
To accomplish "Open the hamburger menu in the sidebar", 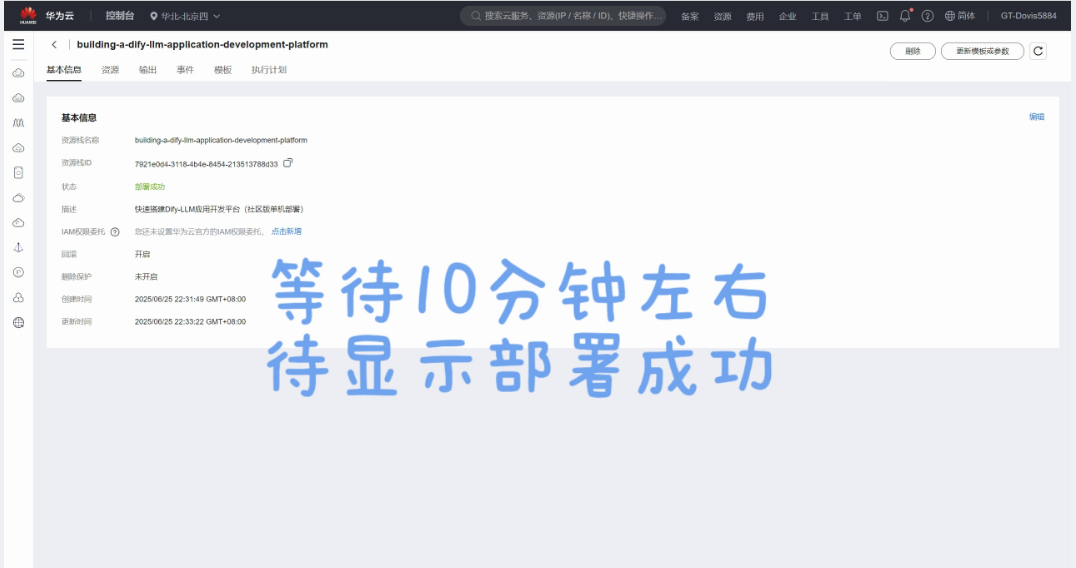I will pyautogui.click(x=18, y=45).
